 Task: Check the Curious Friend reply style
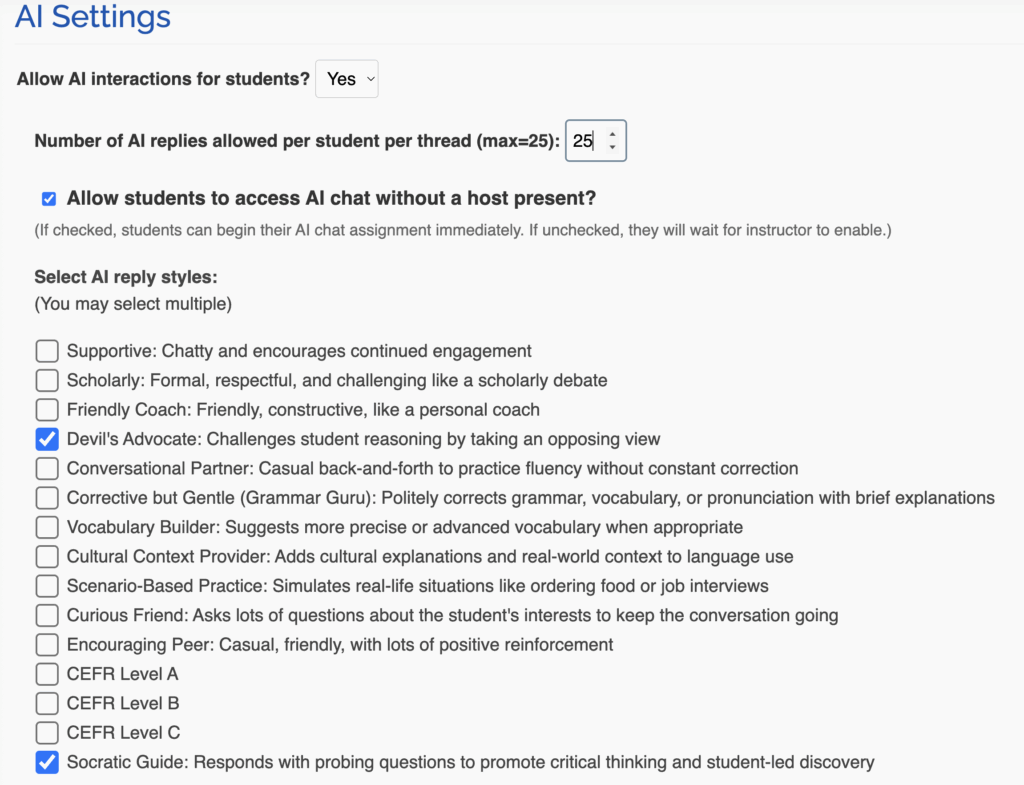(x=47, y=615)
